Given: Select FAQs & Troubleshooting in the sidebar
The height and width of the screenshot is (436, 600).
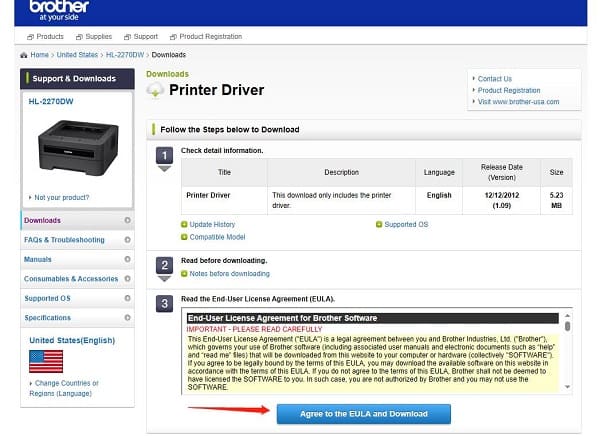Looking at the screenshot, I should (77, 240).
